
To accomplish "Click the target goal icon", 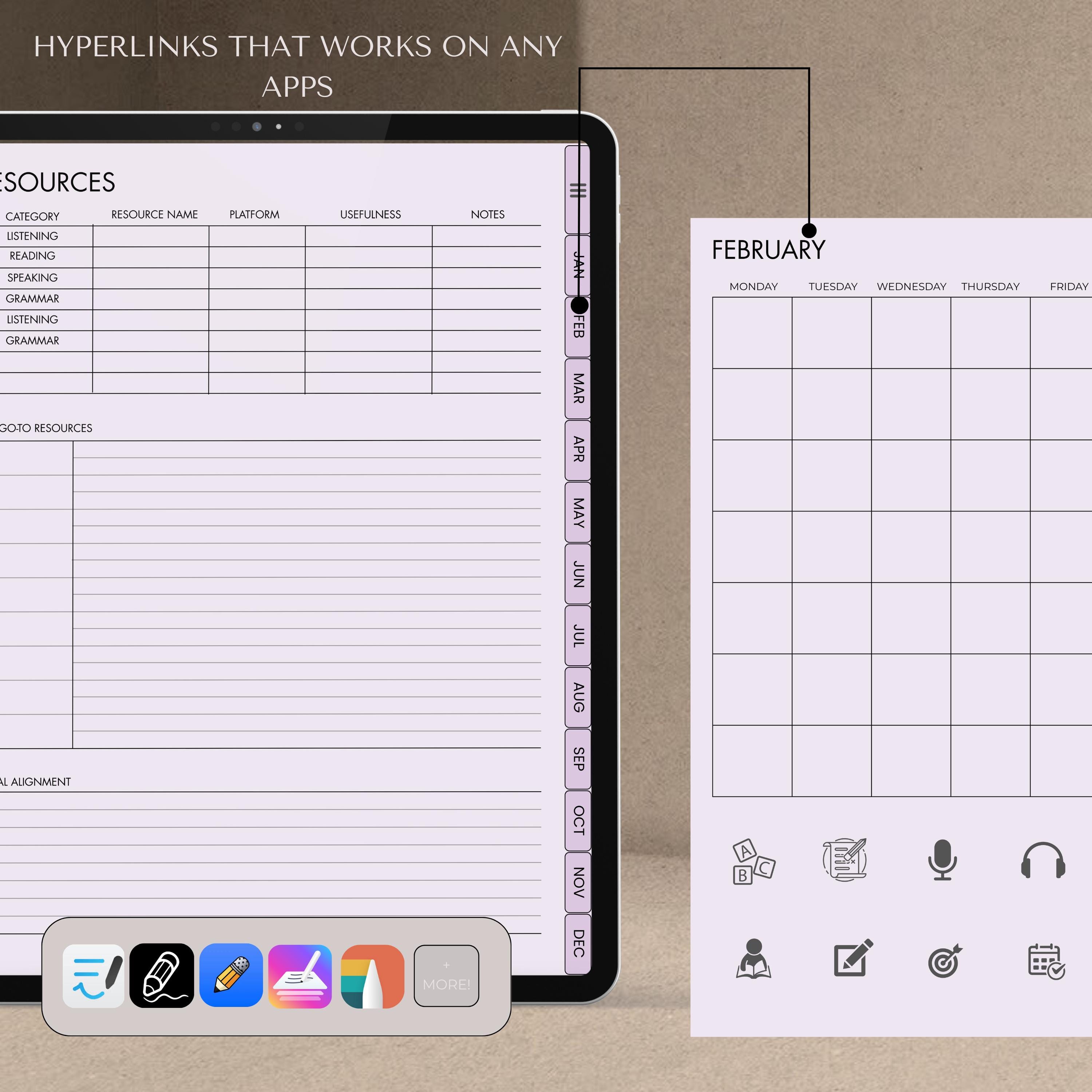I will coord(945,960).
